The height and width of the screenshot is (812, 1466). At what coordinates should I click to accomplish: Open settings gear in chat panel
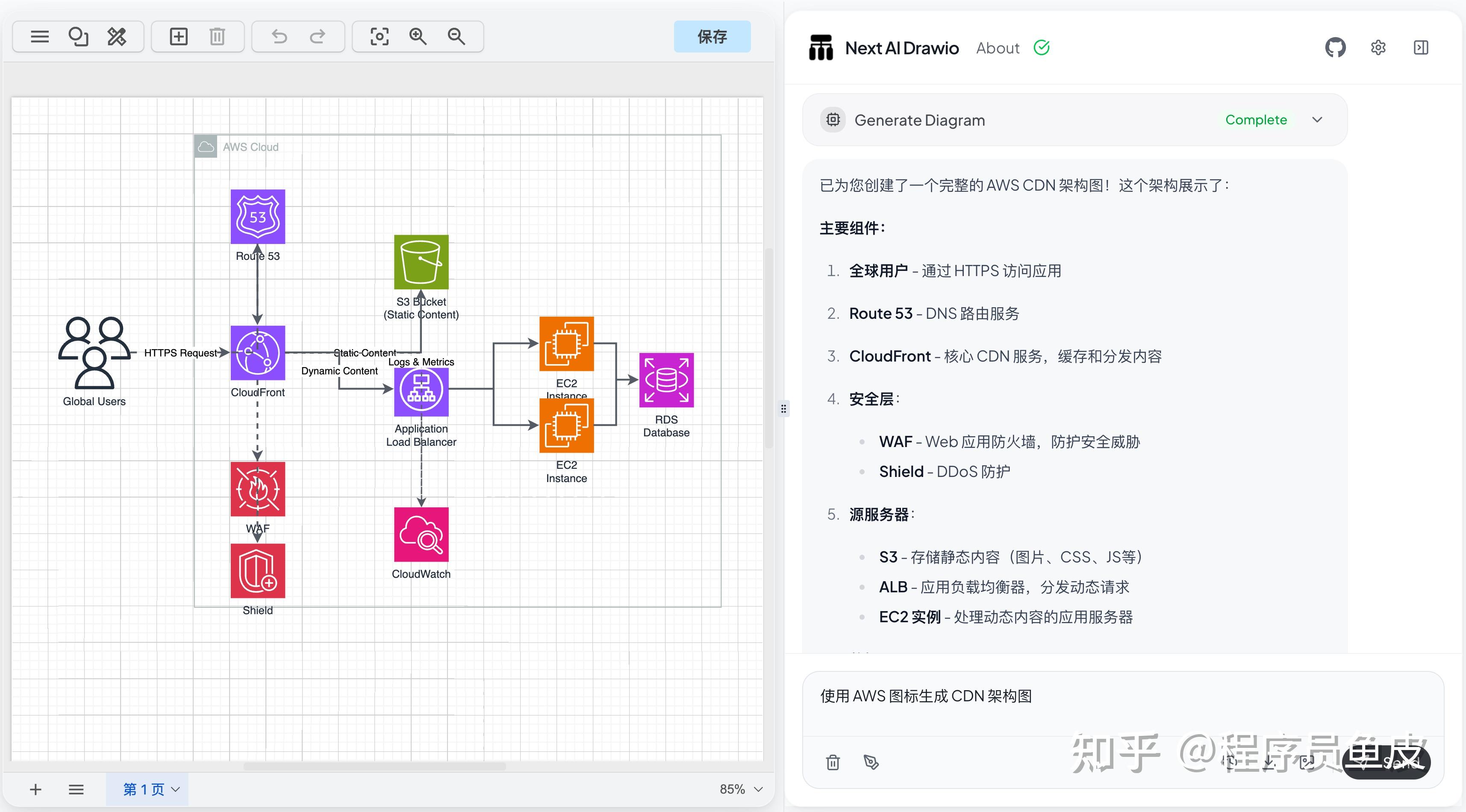(1378, 48)
